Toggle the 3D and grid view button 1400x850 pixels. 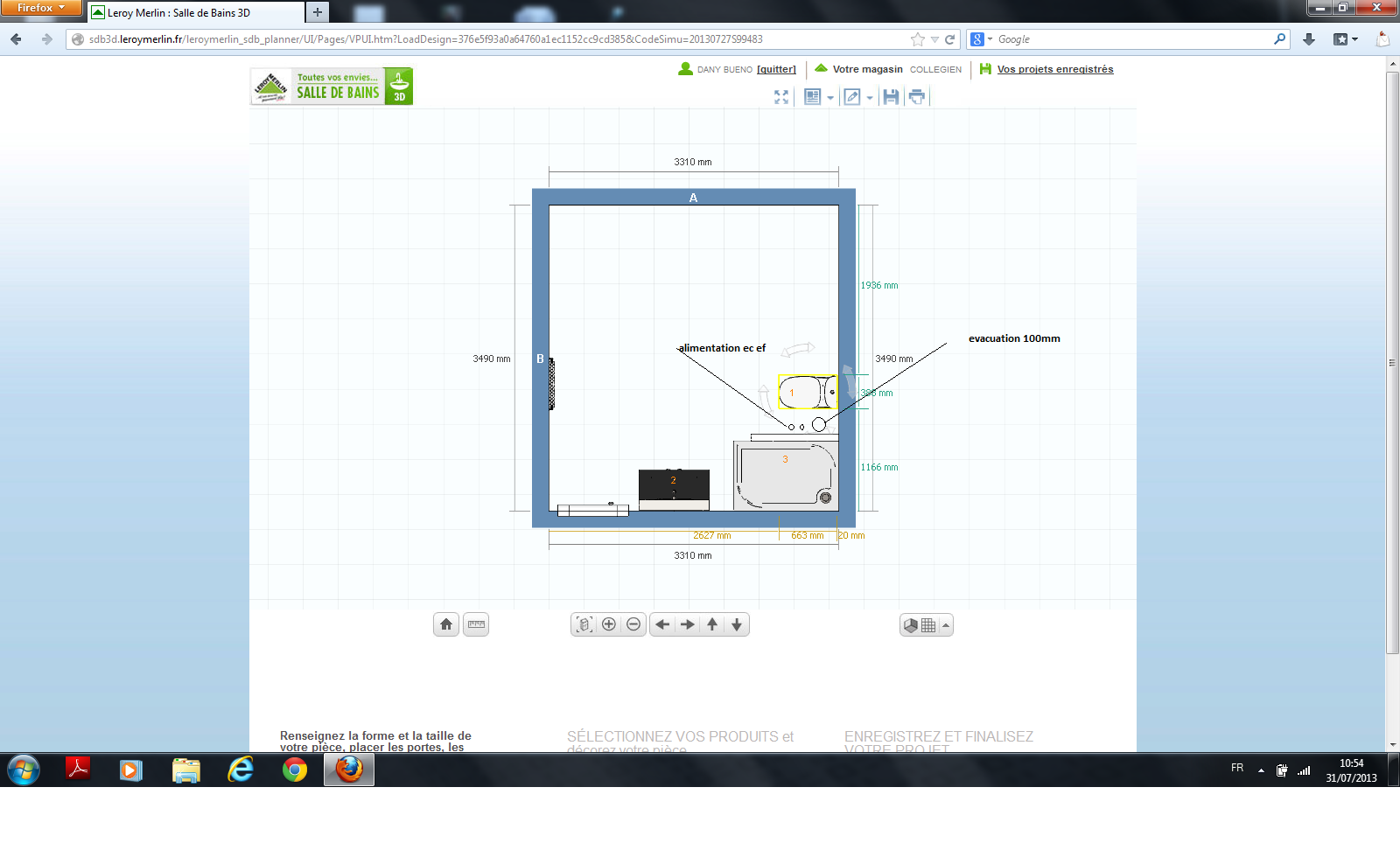pyautogui.click(x=920, y=625)
